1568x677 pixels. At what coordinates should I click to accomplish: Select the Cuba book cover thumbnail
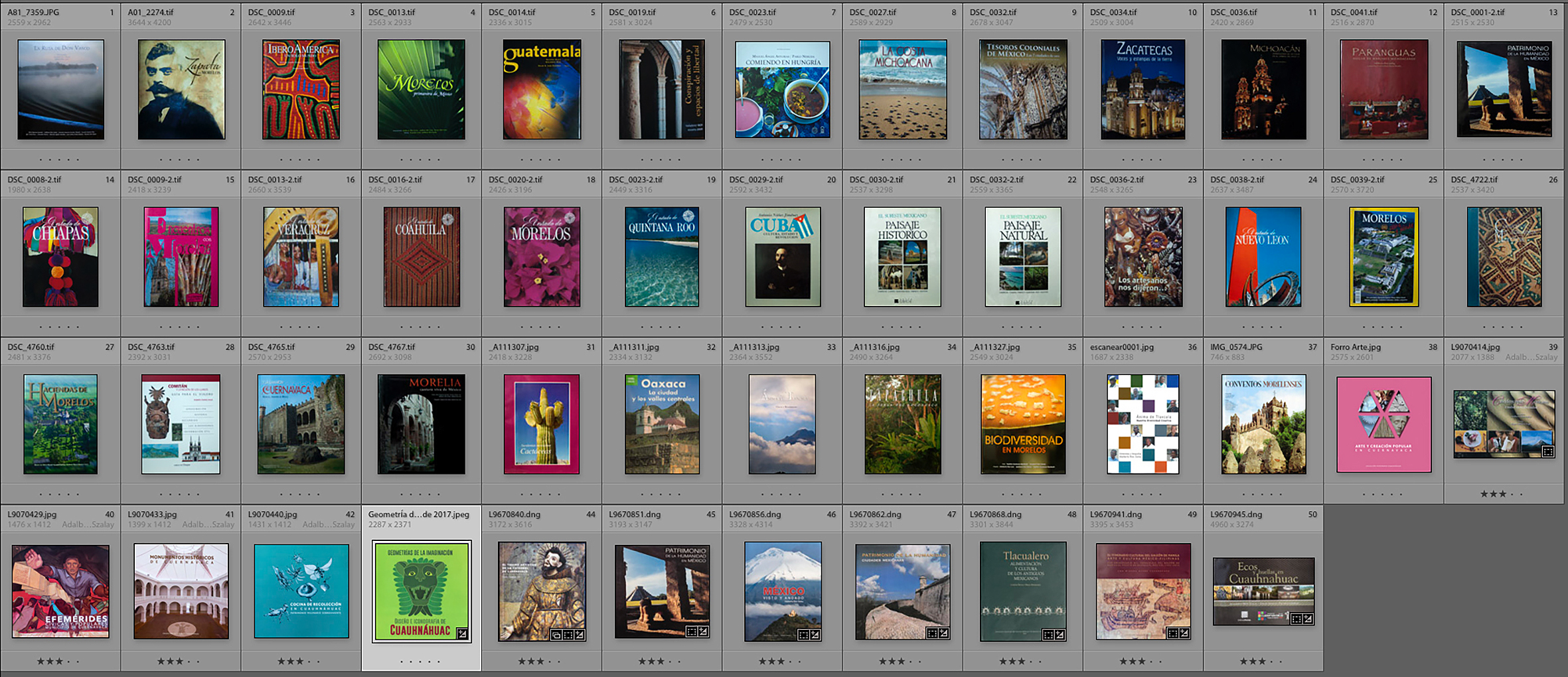[x=783, y=257]
